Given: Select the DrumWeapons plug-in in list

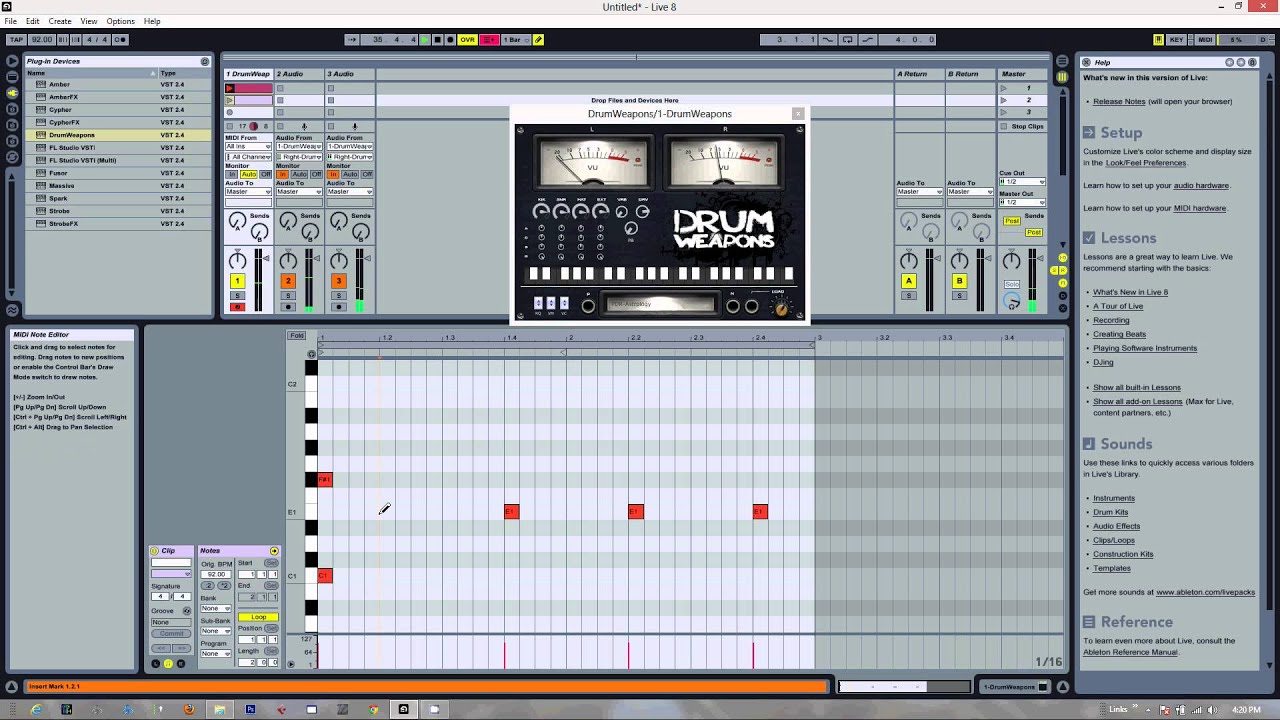Looking at the screenshot, I should (x=72, y=135).
